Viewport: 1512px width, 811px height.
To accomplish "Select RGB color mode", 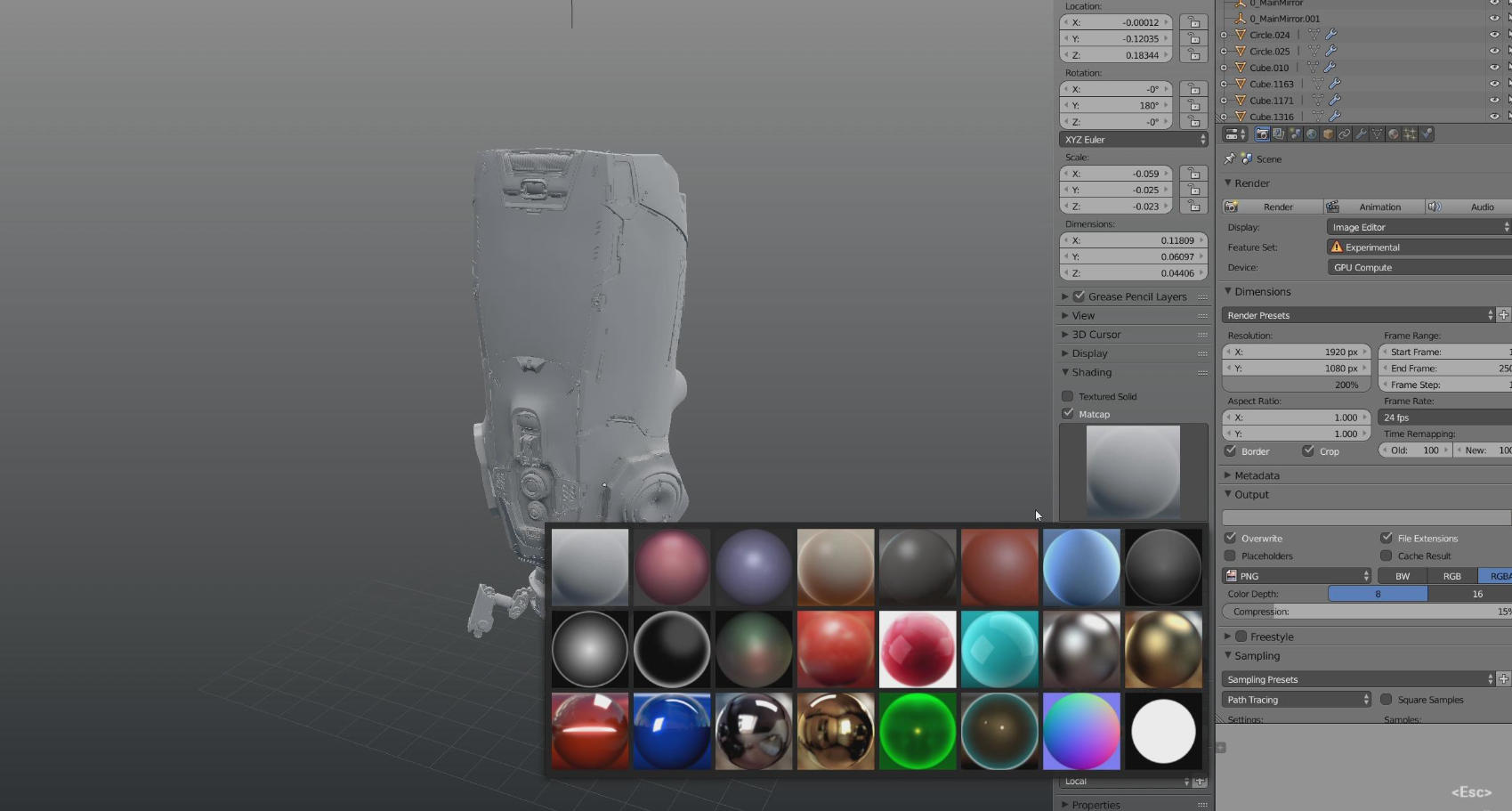I will pos(1451,576).
